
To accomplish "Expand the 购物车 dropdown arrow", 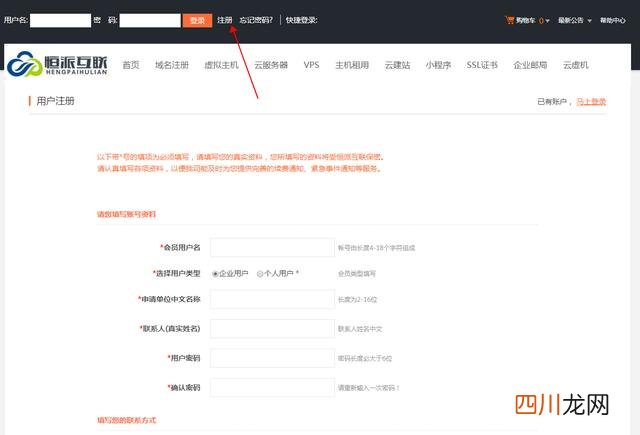I will pos(547,21).
